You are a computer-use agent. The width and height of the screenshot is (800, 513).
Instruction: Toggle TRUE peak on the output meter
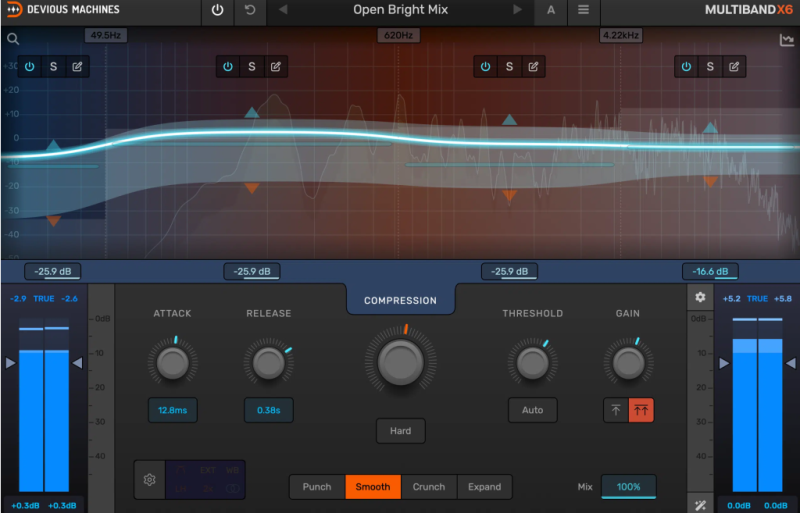point(757,299)
